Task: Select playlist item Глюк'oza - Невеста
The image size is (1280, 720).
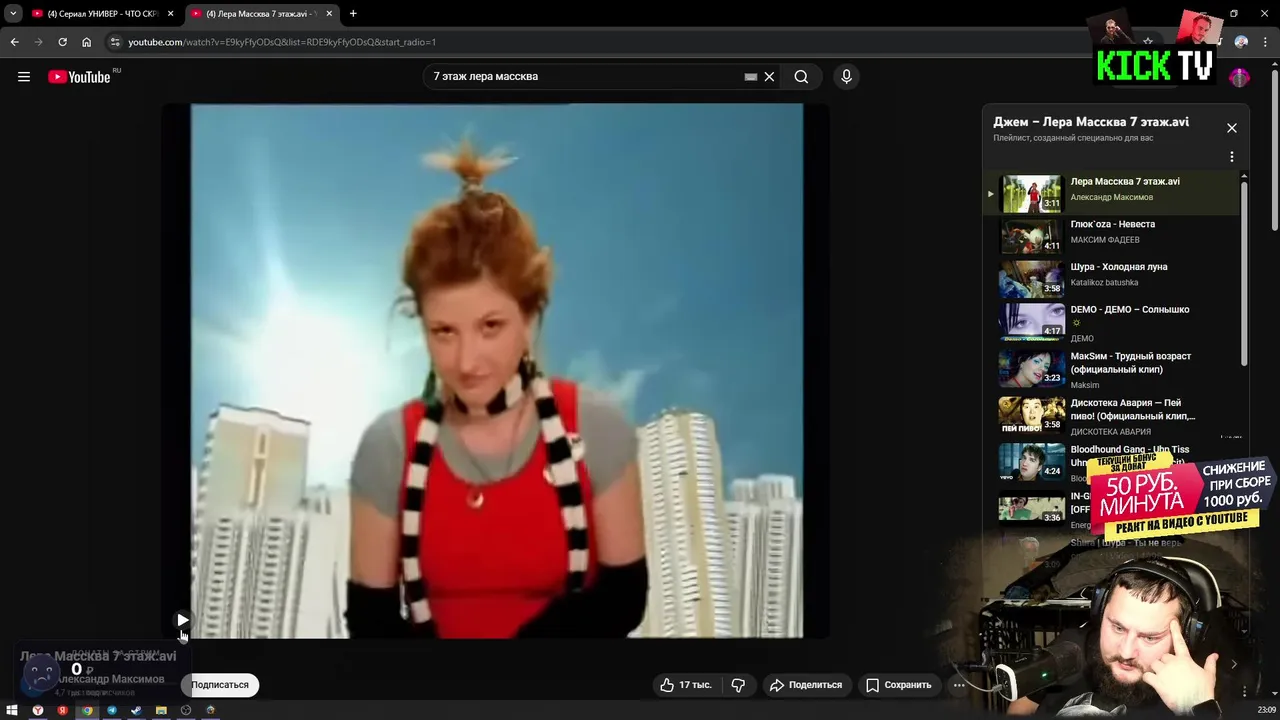Action: tap(1112, 234)
